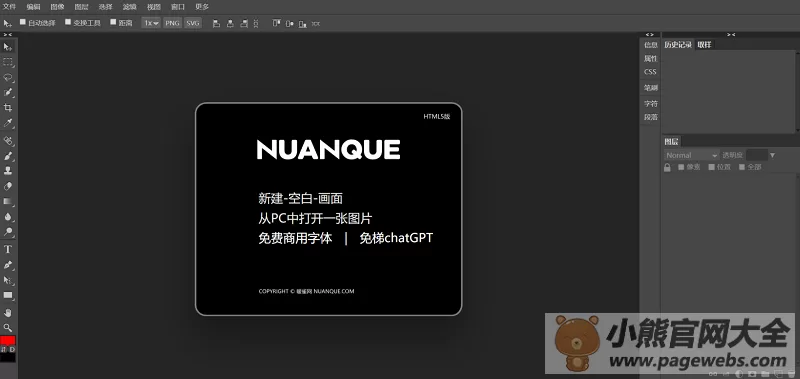Open the 文件 File menu

coord(9,7)
